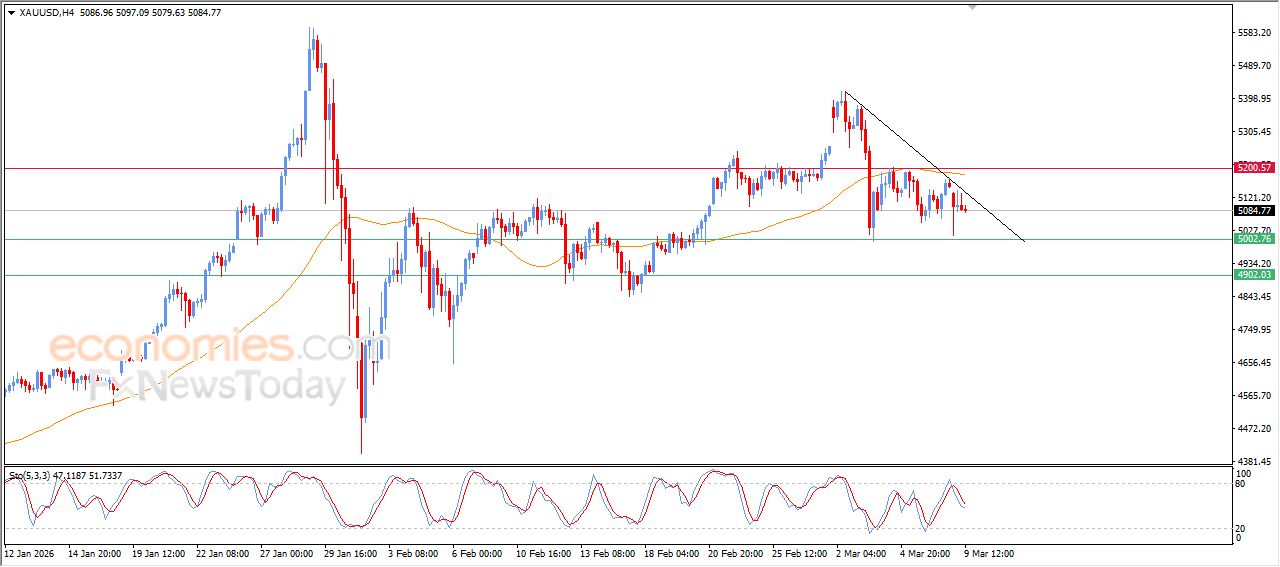Select the red 5200.57 price label
1280x567 pixels.
point(1253,168)
